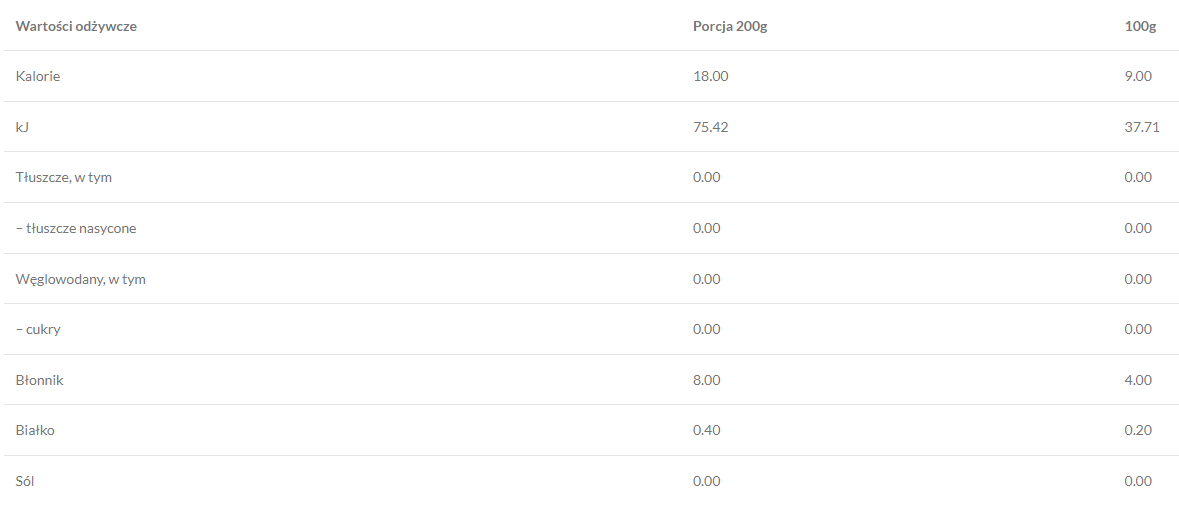Select the 'Kalorie' row label
This screenshot has height=505, width=1179.
point(38,76)
